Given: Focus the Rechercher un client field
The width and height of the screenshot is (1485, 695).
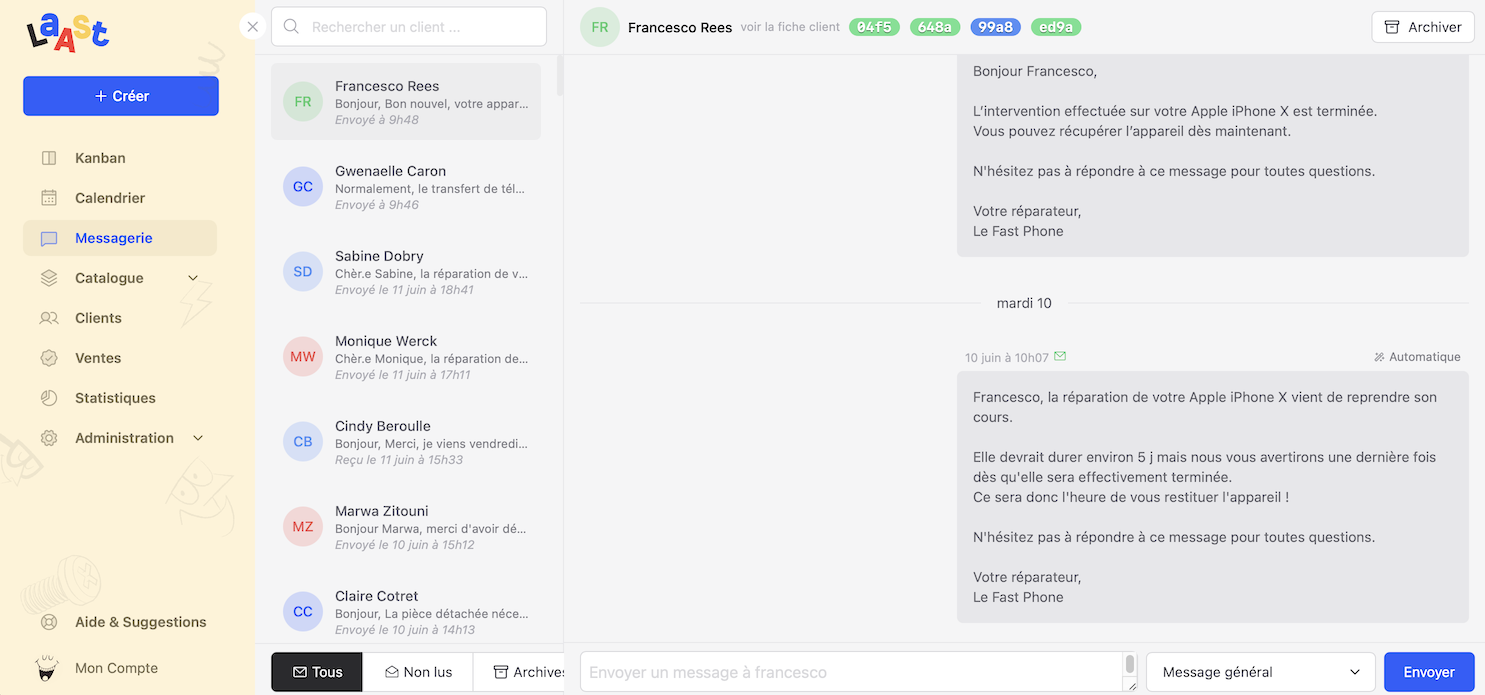Looking at the screenshot, I should (x=409, y=27).
